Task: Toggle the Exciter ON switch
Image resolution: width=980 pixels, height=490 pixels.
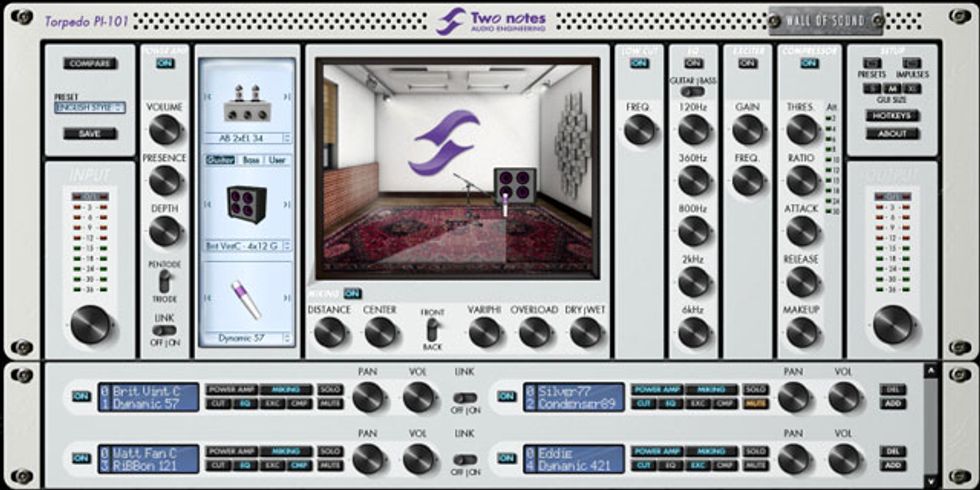Action: point(746,63)
